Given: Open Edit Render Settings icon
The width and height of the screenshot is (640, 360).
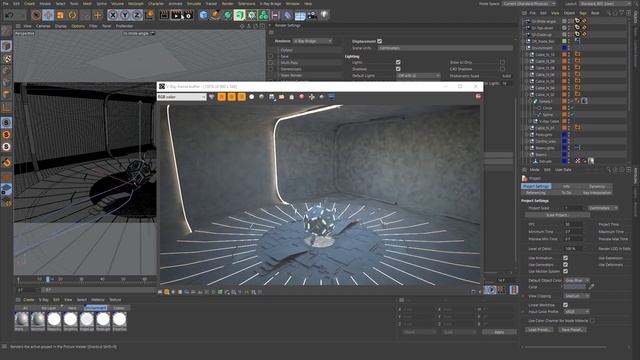Looking at the screenshot, I should point(188,15).
